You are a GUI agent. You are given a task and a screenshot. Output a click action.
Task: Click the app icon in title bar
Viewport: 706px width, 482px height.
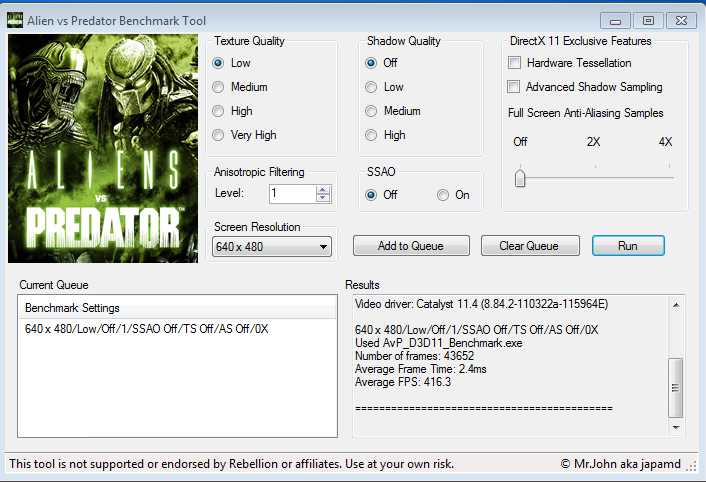(15, 20)
